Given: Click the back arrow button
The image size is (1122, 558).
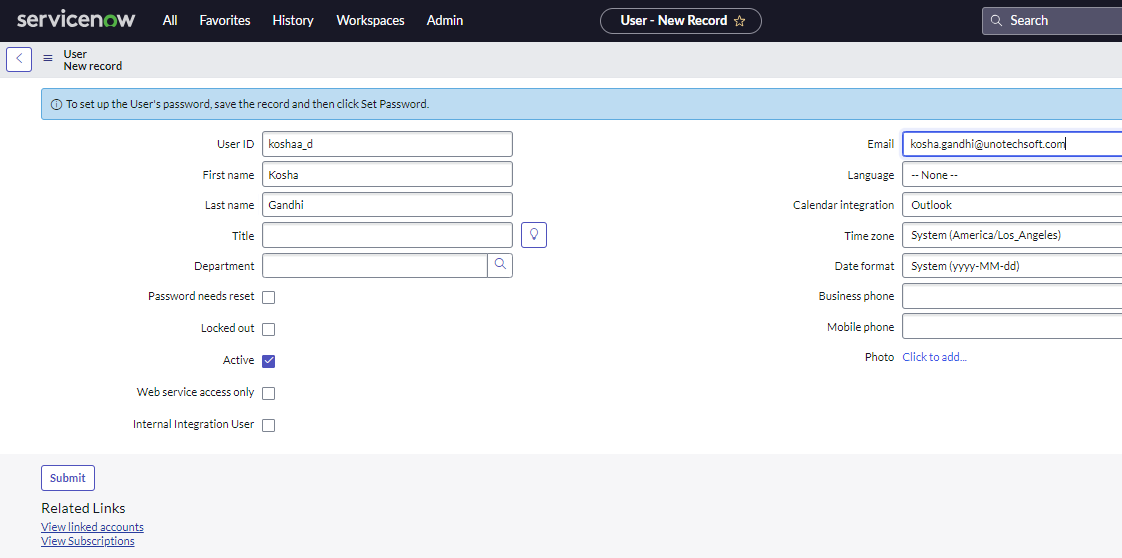Looking at the screenshot, I should [19, 59].
